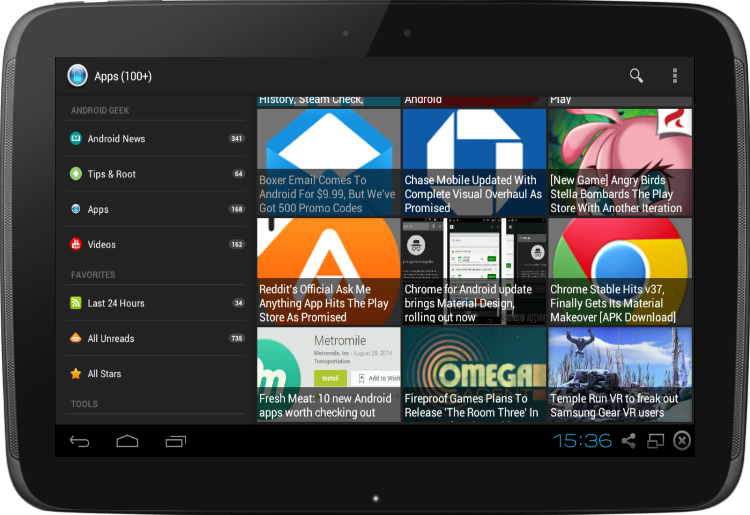Click the Apps (100+) title text

123,77
